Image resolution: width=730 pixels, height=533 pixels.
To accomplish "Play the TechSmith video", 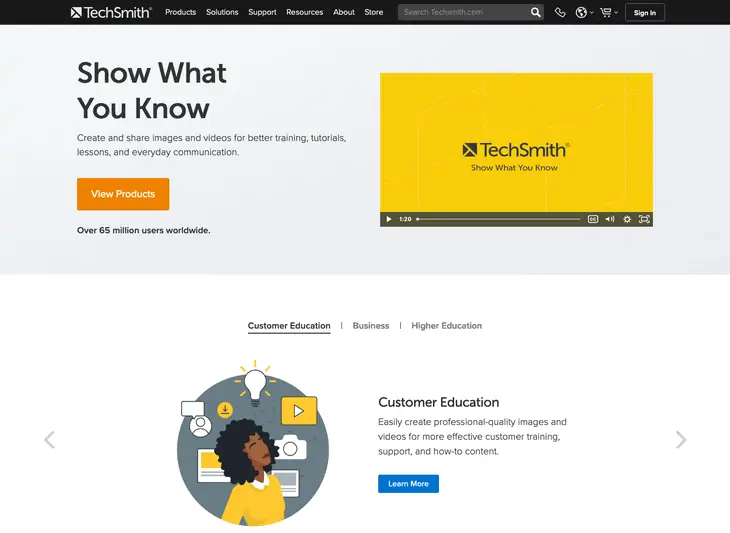I will point(389,219).
